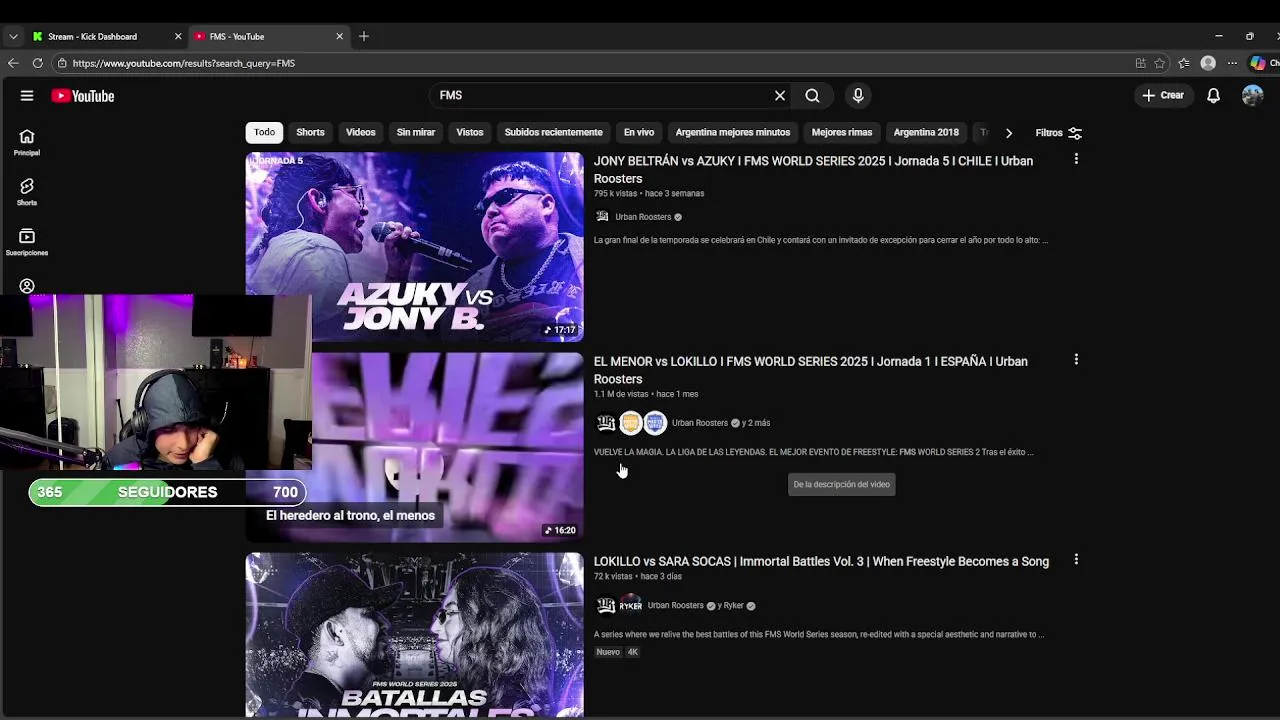
Task: Open the browser three-dot settings menu
Action: 1232,63
